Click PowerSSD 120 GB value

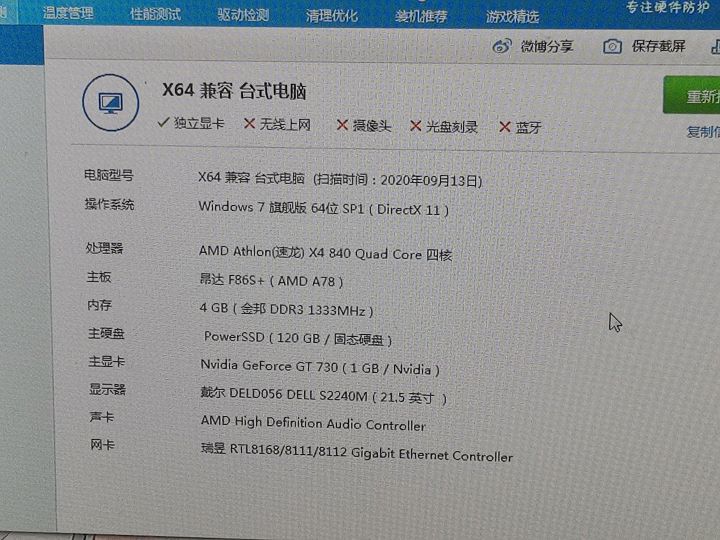(x=298, y=338)
